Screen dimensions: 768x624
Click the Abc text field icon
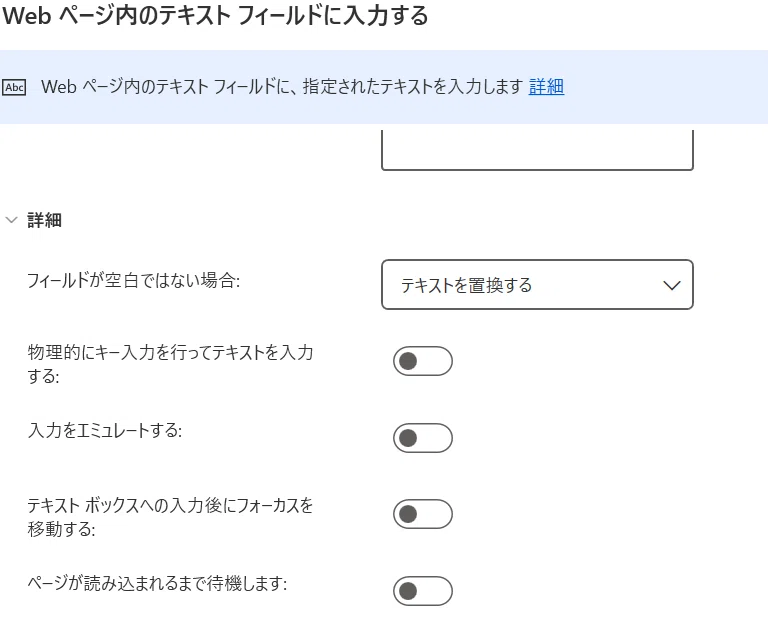[14, 87]
